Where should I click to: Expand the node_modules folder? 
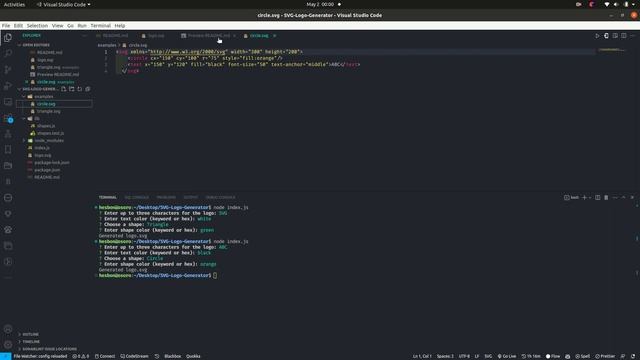coord(49,140)
